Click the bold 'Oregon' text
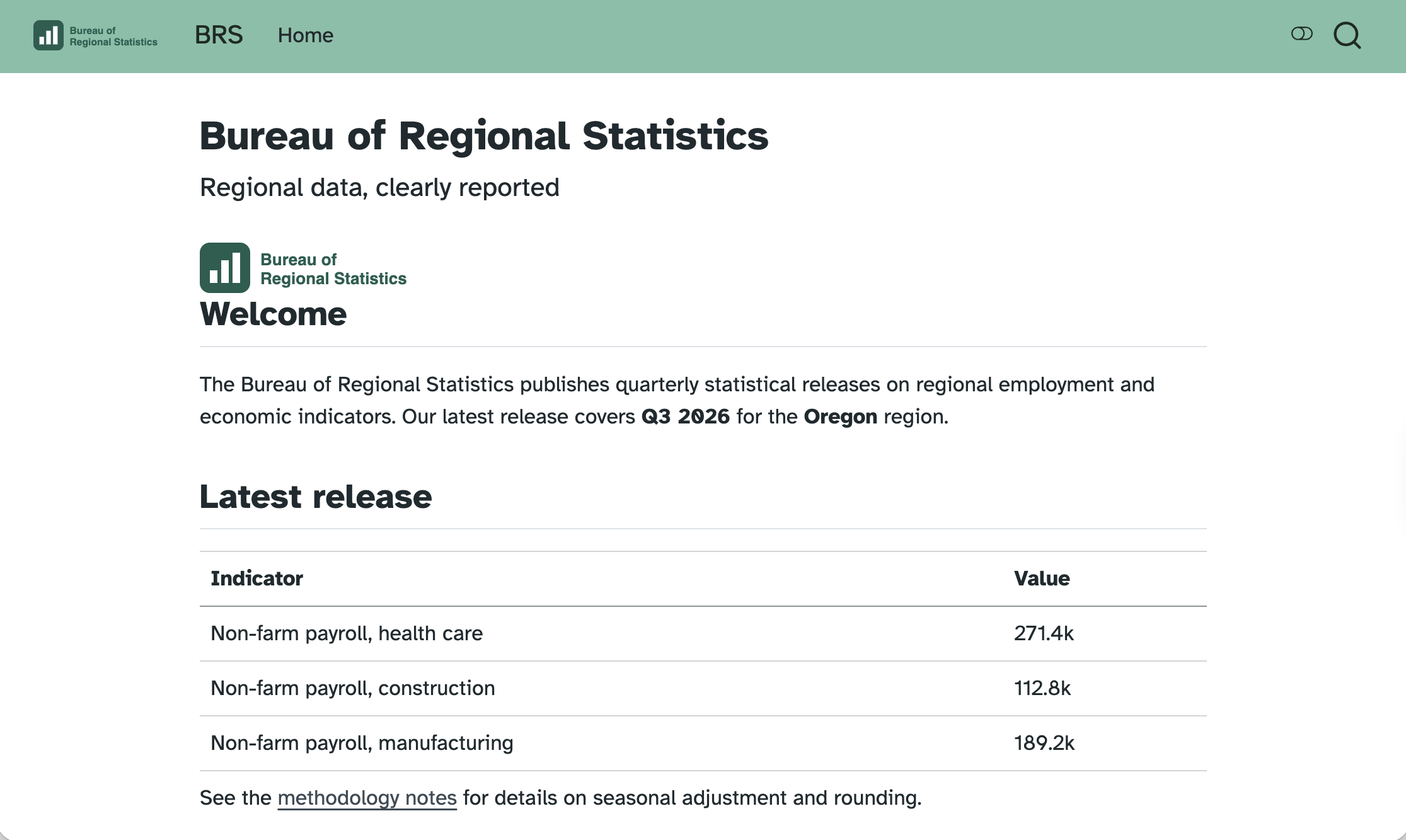Viewport: 1406px width, 840px height. [840, 417]
